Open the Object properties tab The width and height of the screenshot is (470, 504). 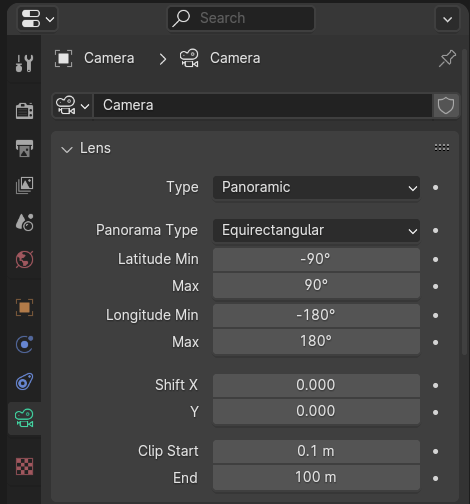(x=24, y=307)
